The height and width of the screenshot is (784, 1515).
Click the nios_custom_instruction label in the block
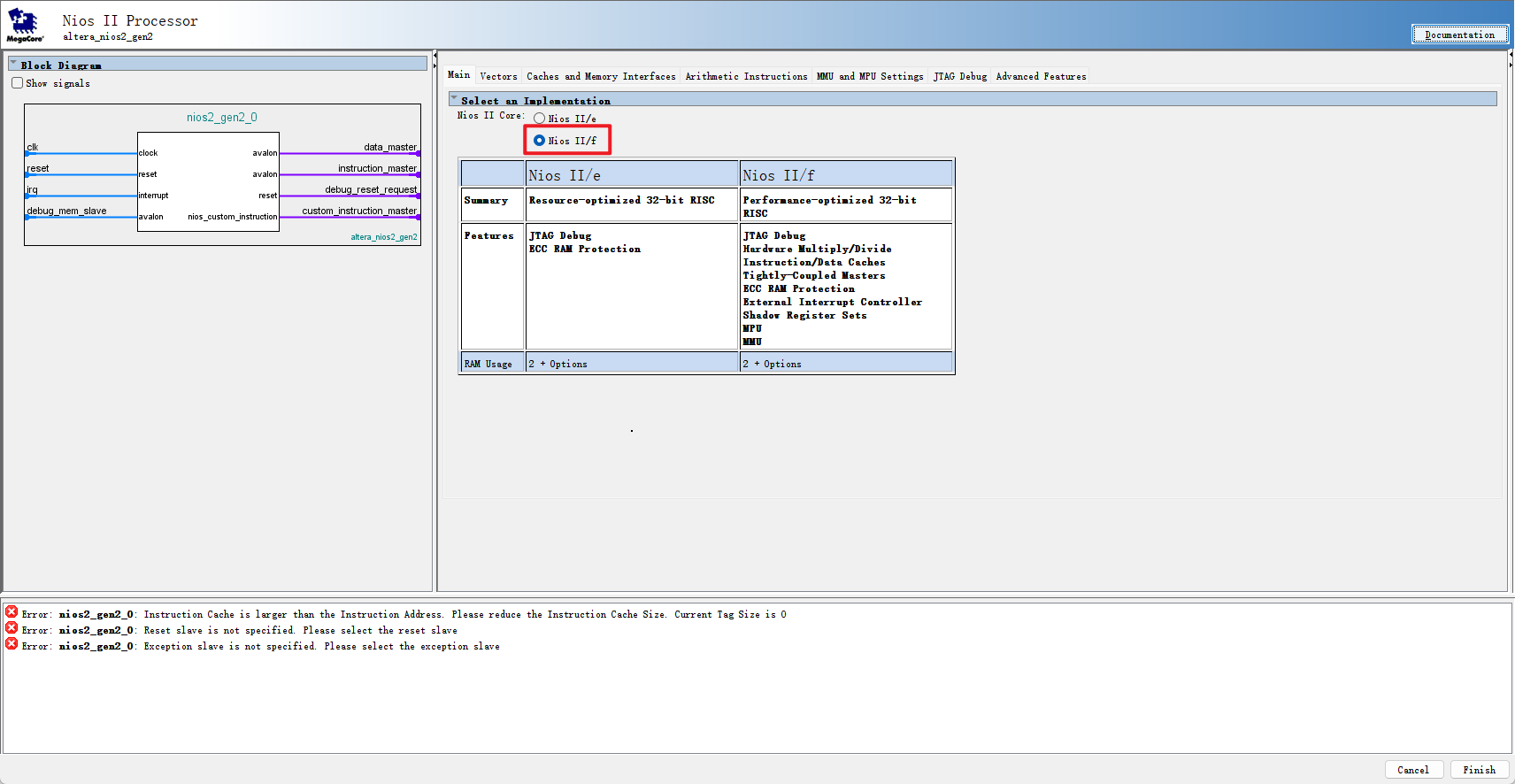coord(232,217)
